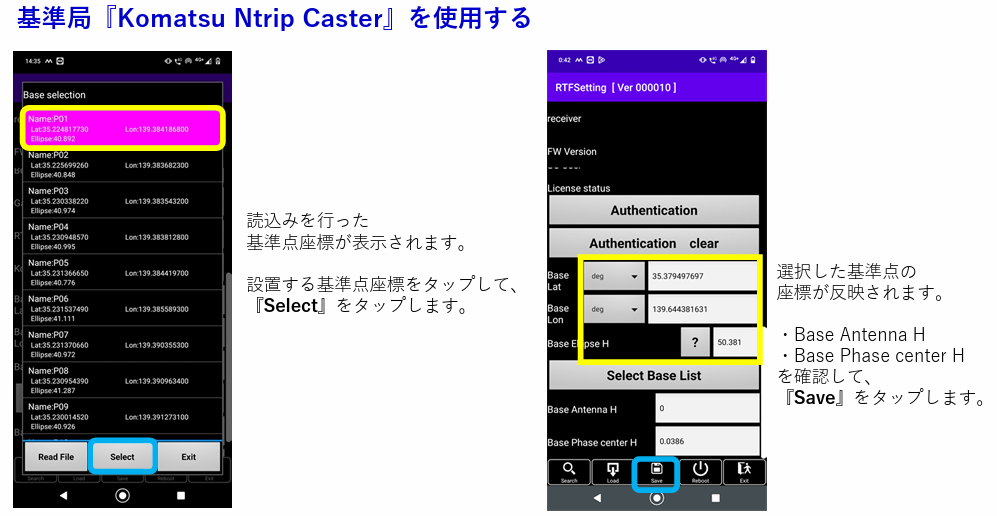Click the Select button in Base selection
This screenshot has height=516, width=997.
click(x=122, y=457)
